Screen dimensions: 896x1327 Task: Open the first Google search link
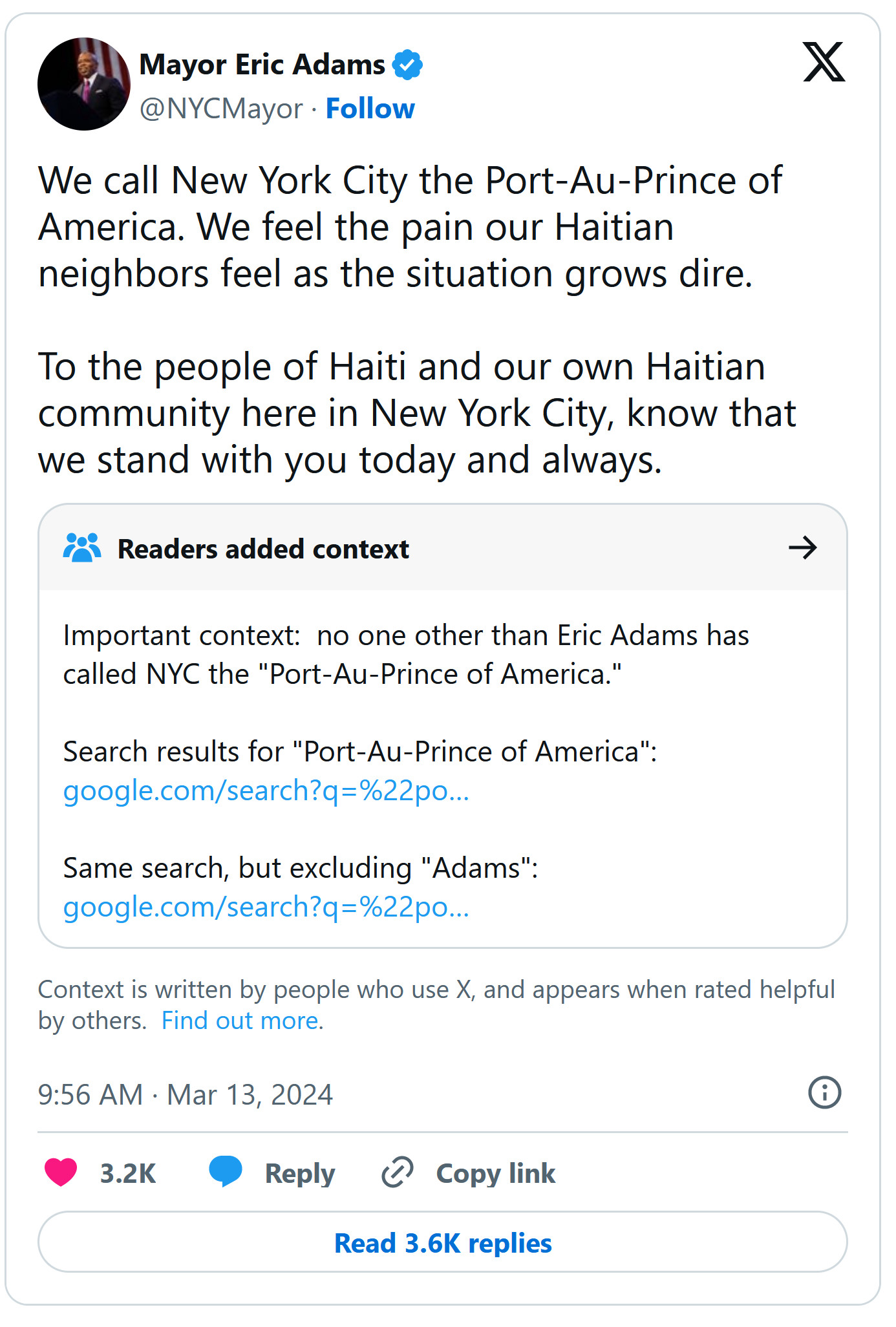pos(266,791)
